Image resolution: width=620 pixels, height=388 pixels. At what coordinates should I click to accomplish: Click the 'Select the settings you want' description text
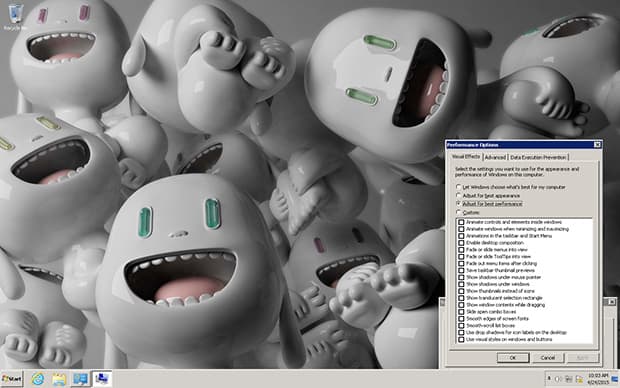(x=517, y=172)
